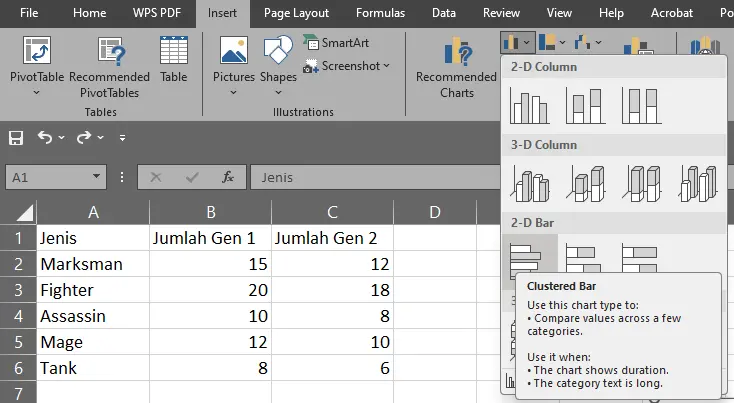
Task: Choose the 2-D Stacked Bar chart
Action: point(583,257)
